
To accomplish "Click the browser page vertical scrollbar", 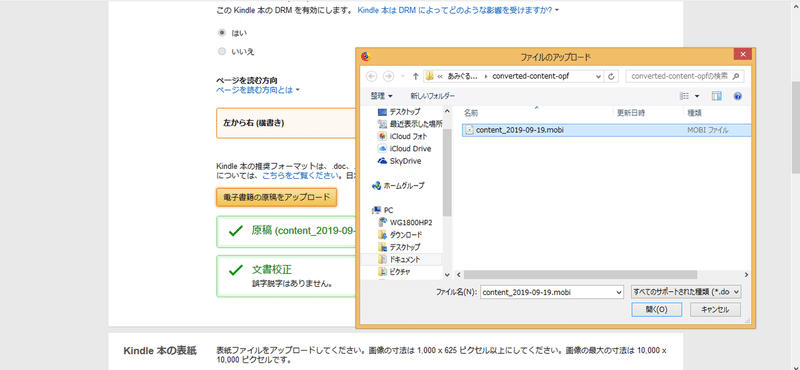I will 795,128.
